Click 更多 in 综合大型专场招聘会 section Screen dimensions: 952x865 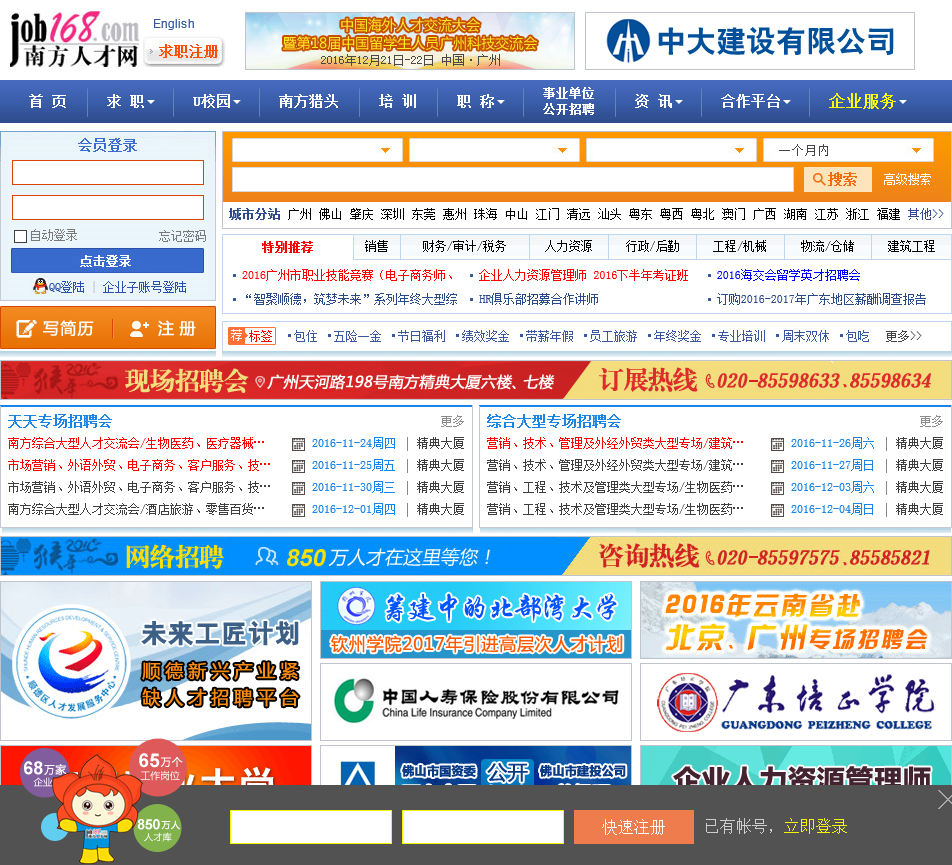[x=931, y=421]
